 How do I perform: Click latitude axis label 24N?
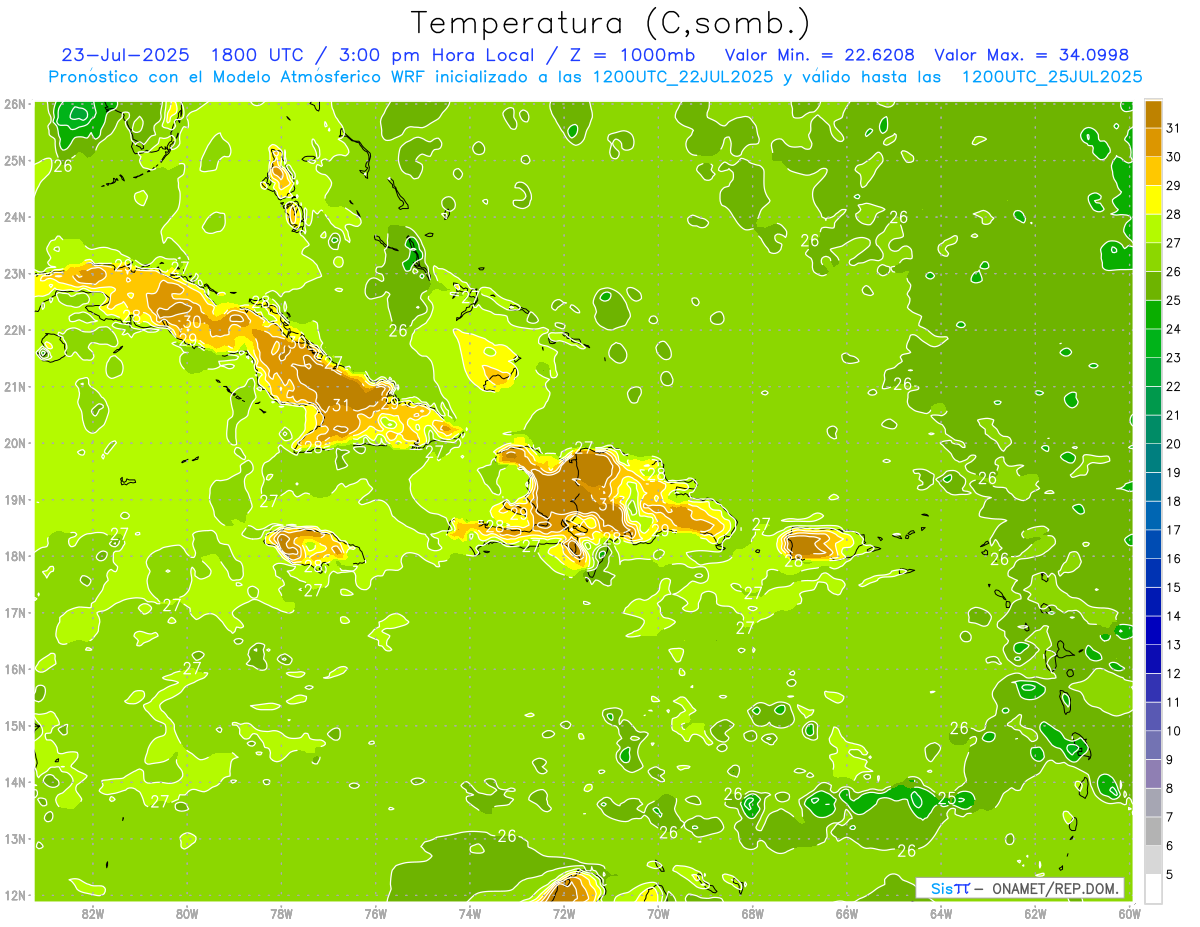tap(15, 217)
